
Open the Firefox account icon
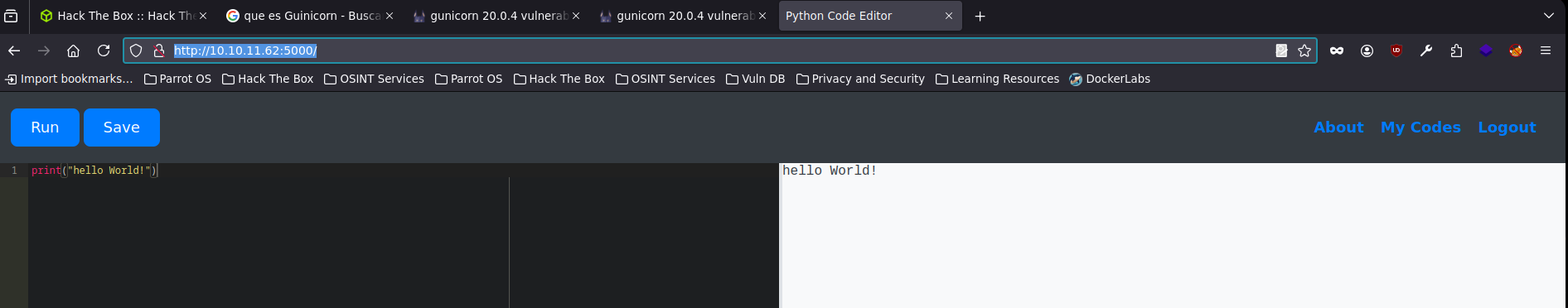pos(1367,51)
